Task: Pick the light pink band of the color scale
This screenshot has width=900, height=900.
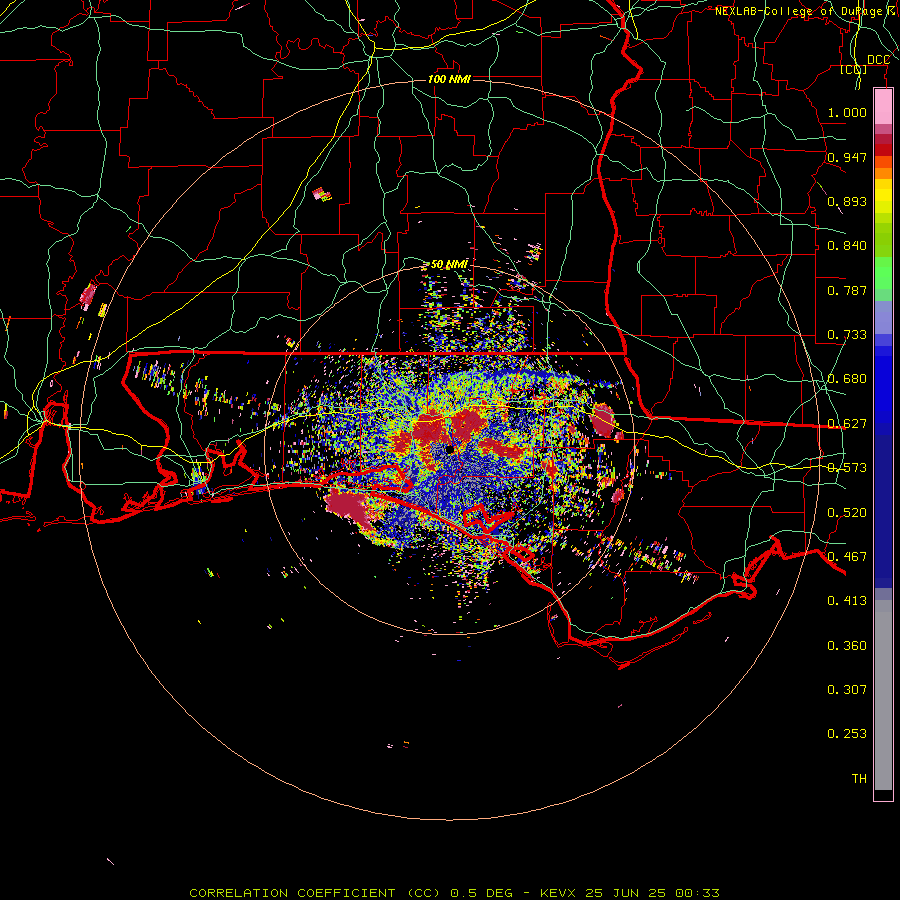Action: (x=883, y=107)
